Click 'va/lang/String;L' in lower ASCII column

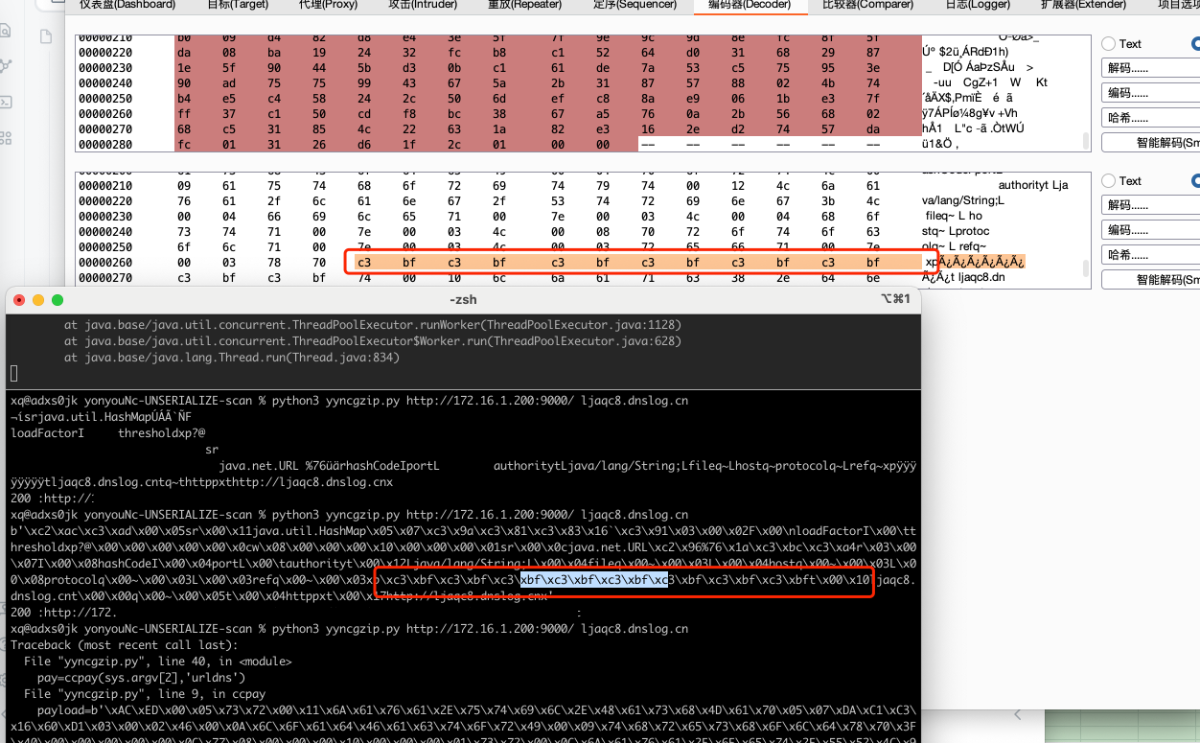963,200
